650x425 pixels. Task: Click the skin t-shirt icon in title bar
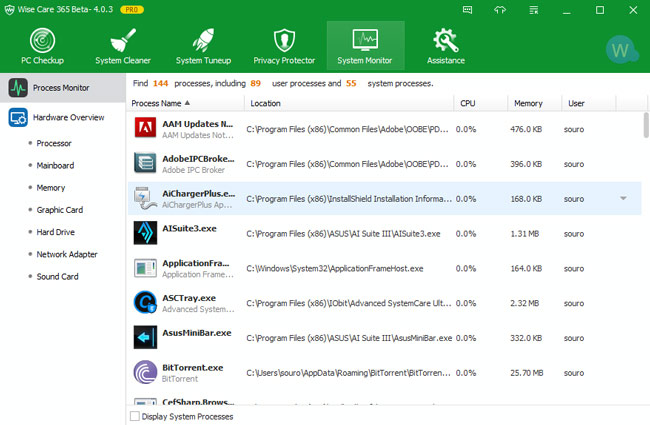pos(500,10)
